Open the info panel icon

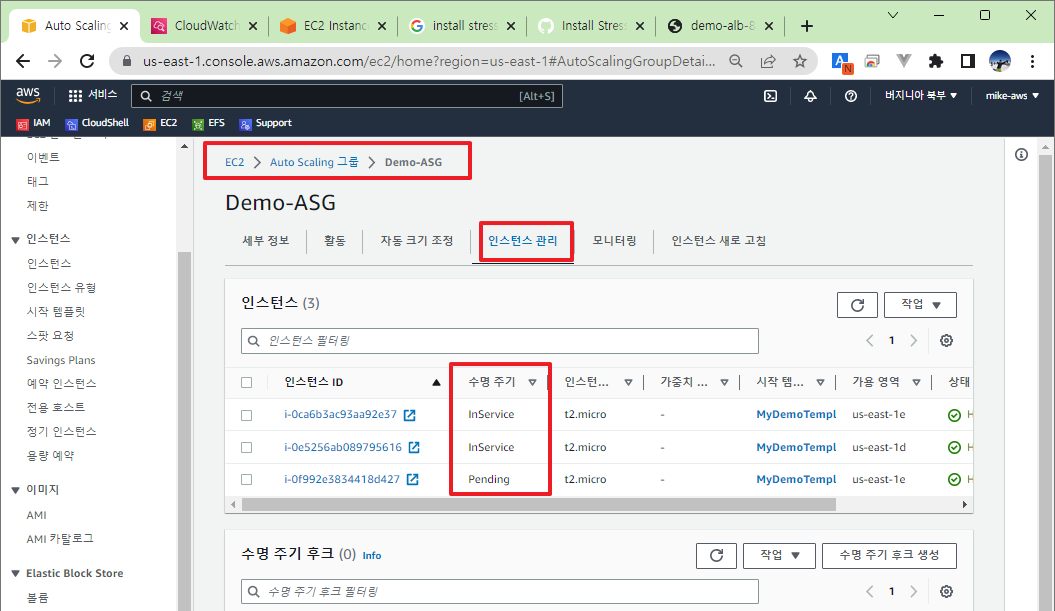click(1021, 155)
